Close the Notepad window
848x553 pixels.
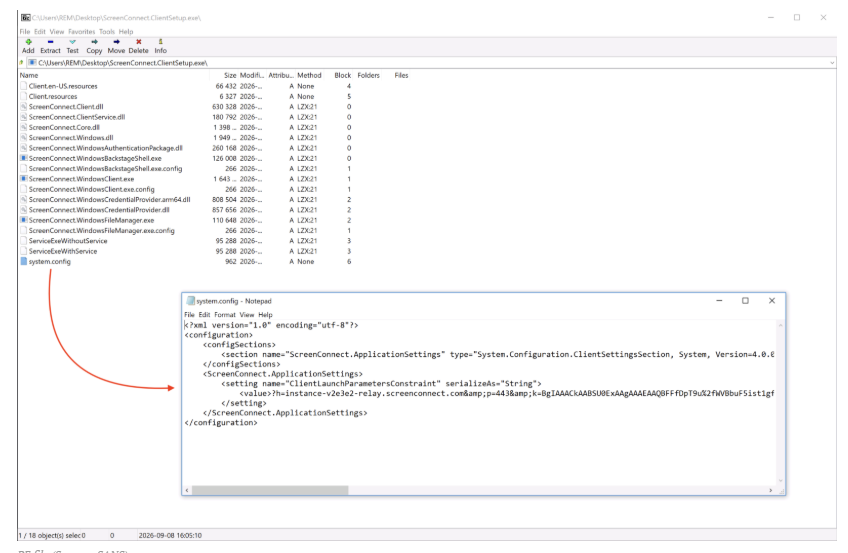[x=772, y=301]
